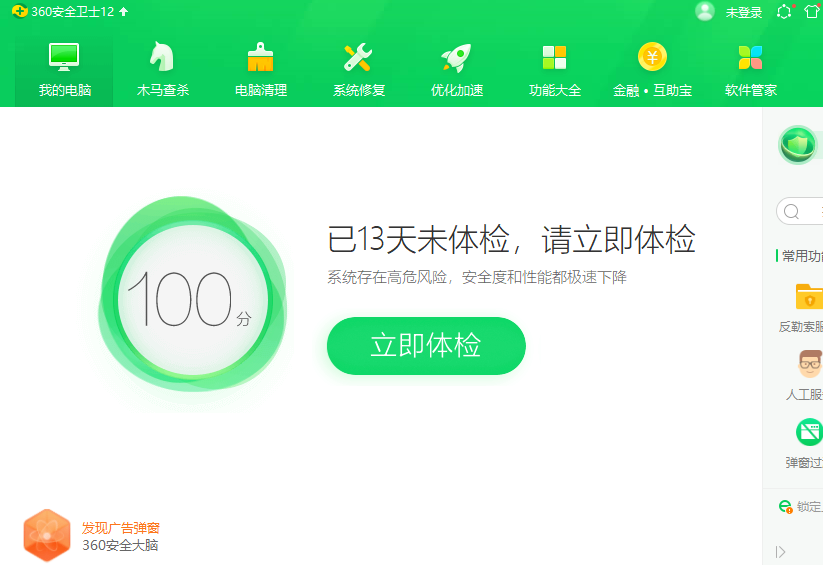Open 金融·互助宝 coin icon
Image resolution: width=823 pixels, height=565 pixels.
point(652,57)
